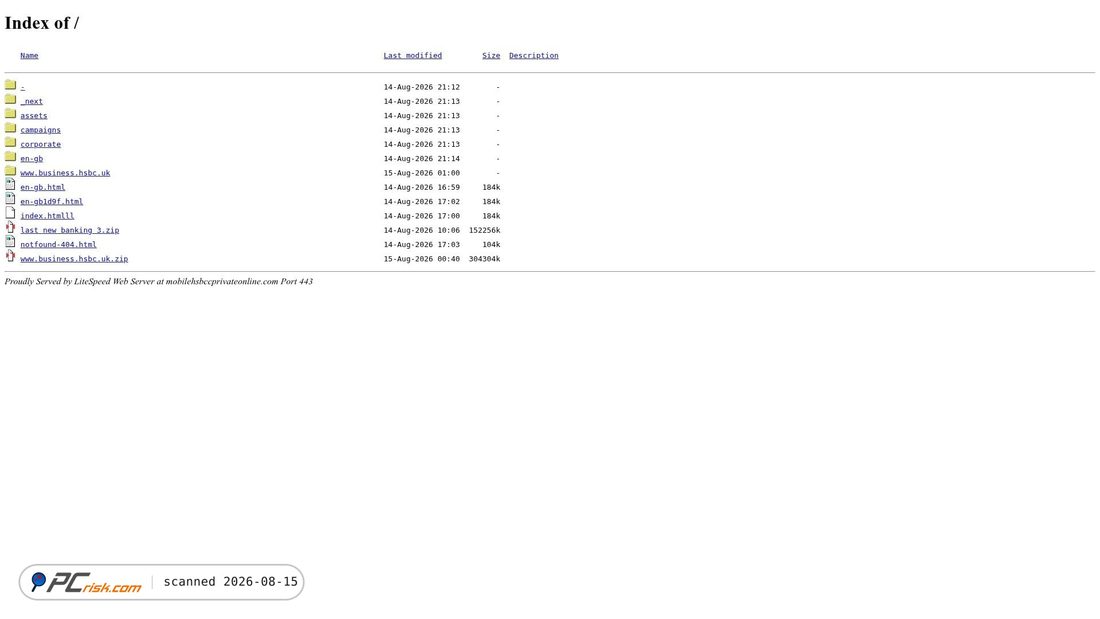Select the date 14-Aug-2026 16:59
This screenshot has height=619, width=1100.
422,187
